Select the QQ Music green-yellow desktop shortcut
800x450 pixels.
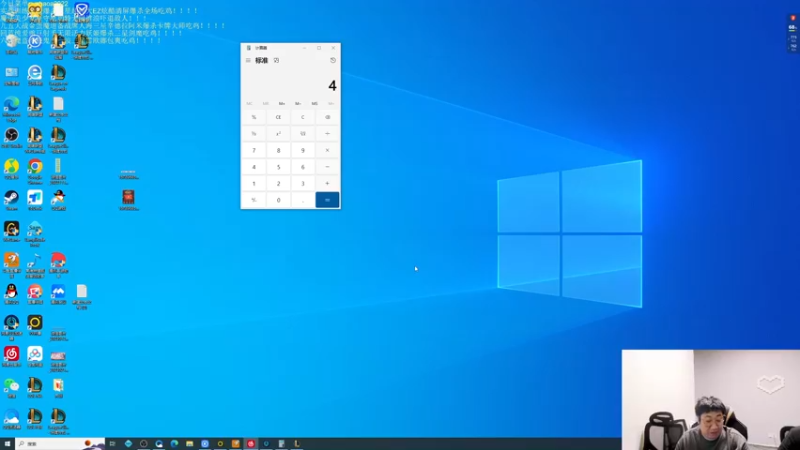tap(11, 169)
